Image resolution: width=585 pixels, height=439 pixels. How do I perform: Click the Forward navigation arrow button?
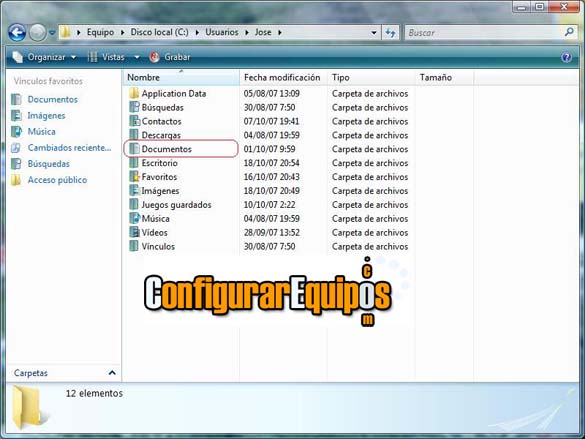coord(37,32)
